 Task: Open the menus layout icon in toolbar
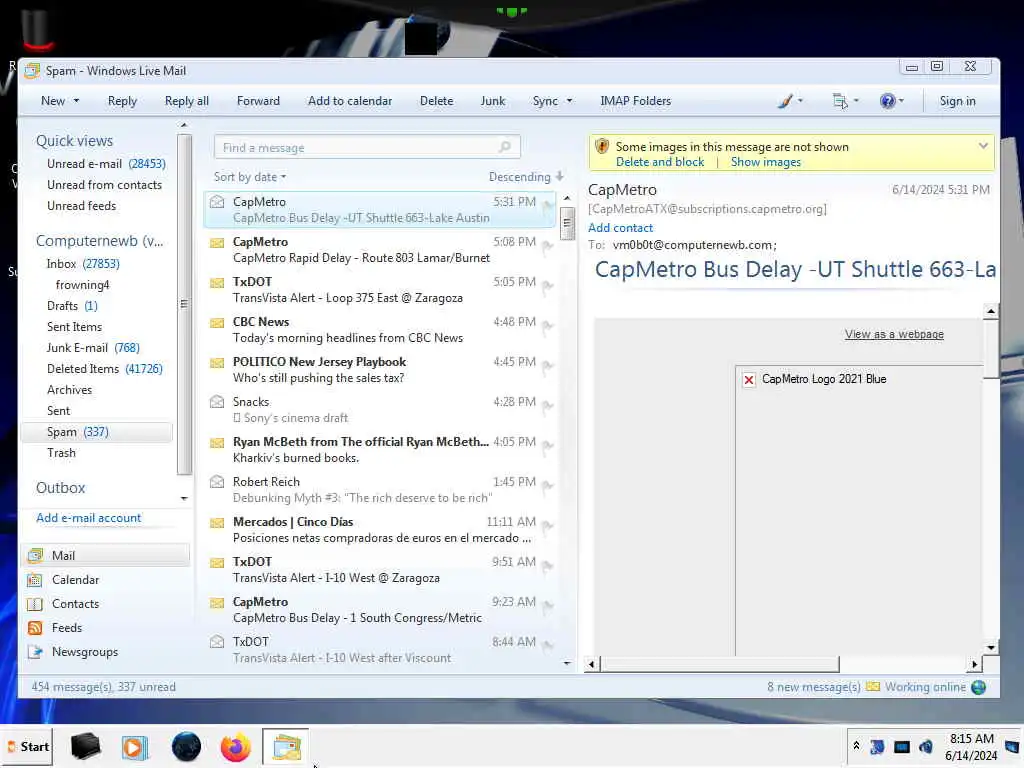840,101
